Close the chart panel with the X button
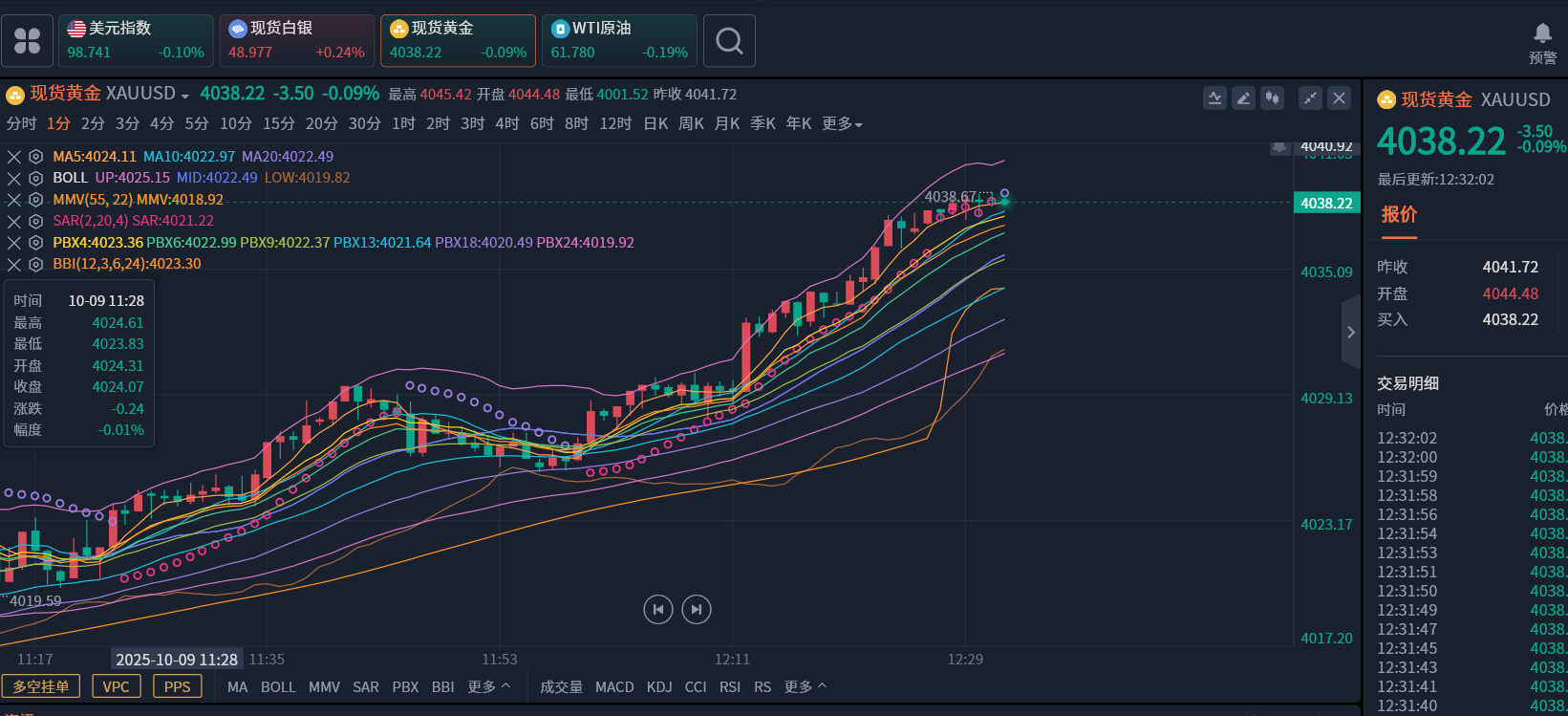1568x716 pixels. (1339, 98)
